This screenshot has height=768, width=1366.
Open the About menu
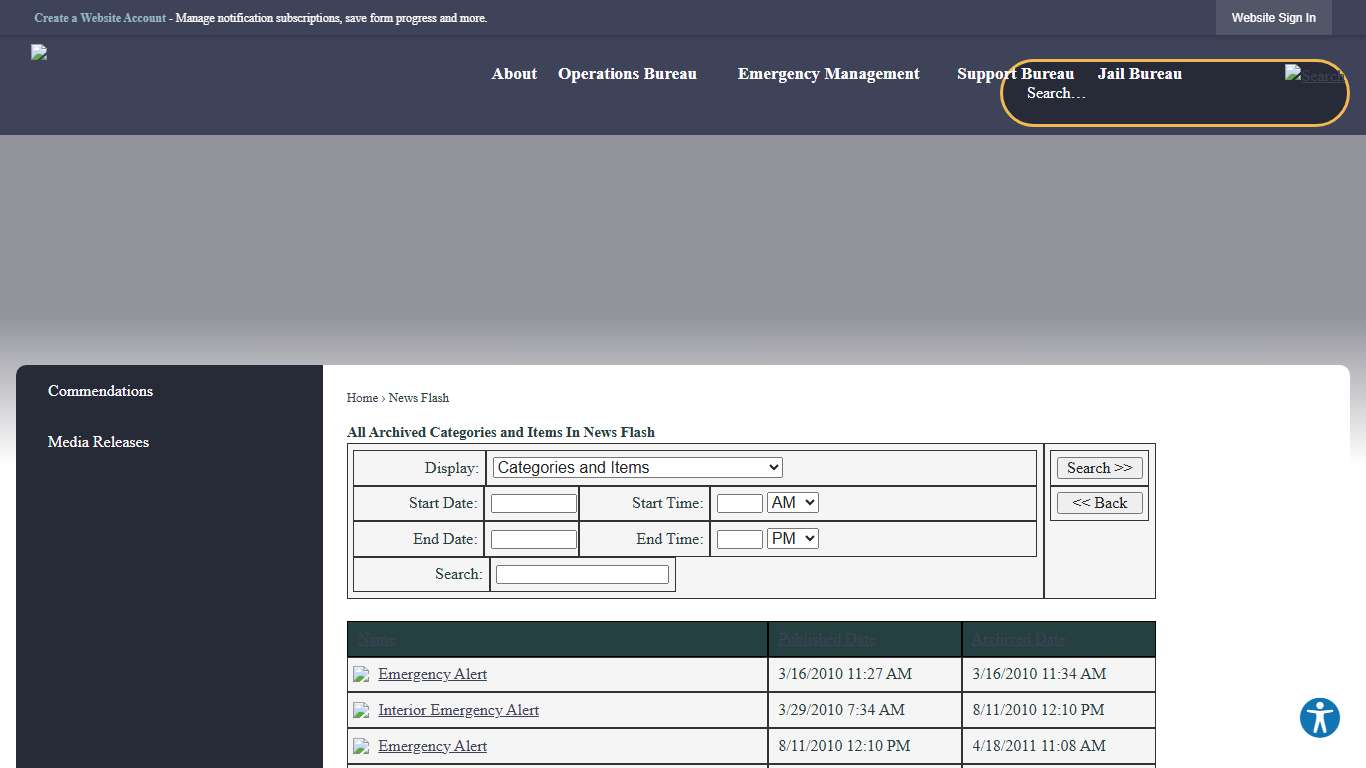coord(514,74)
